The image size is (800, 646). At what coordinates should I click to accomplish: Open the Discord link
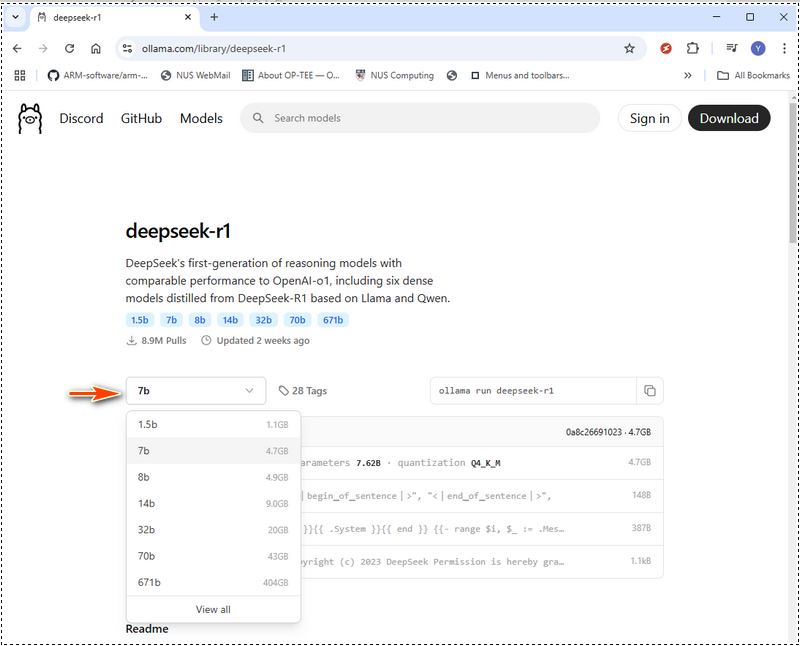pos(81,118)
